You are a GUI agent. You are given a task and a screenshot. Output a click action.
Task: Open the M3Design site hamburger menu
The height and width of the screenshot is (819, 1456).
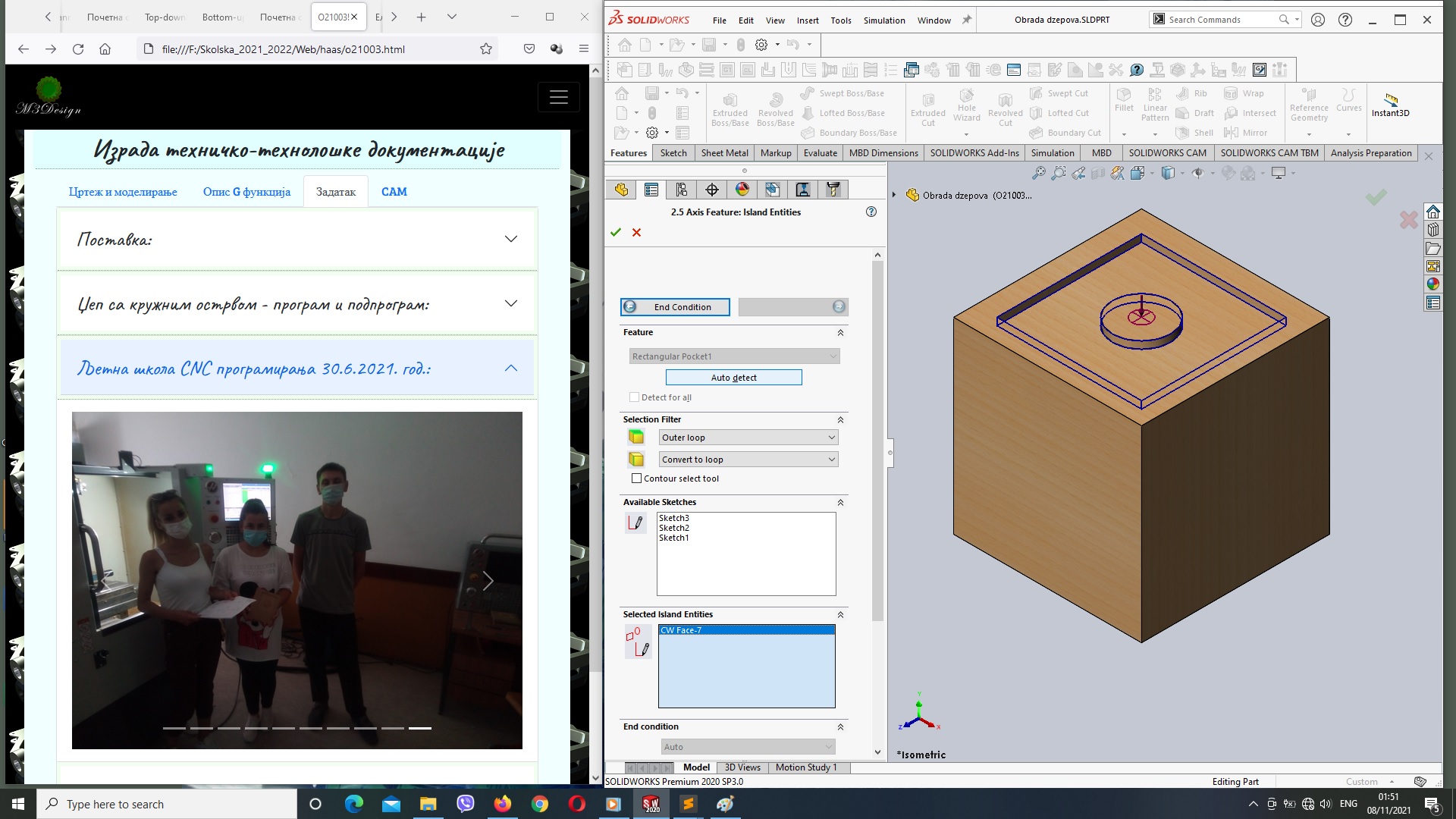[559, 97]
